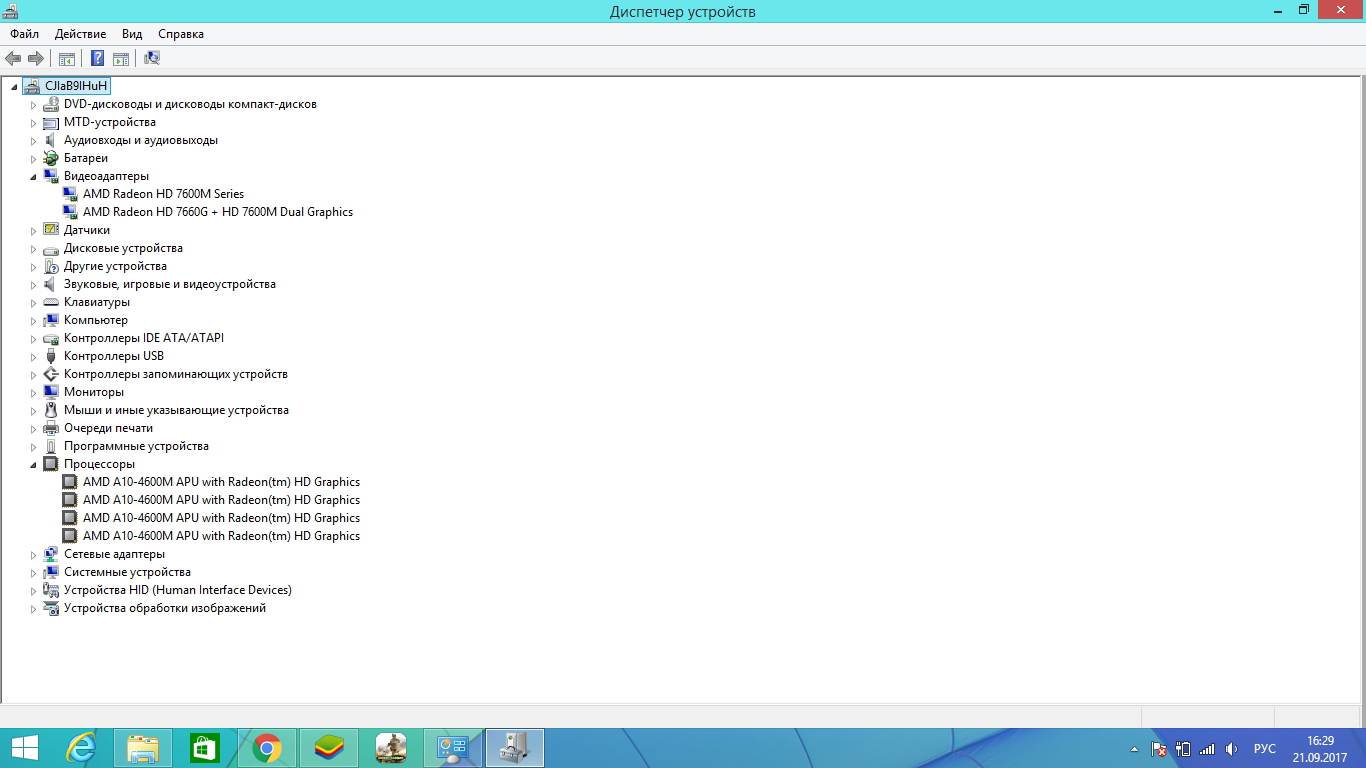The height and width of the screenshot is (768, 1366).
Task: Click the Другие устройства icon
Action: point(51,266)
